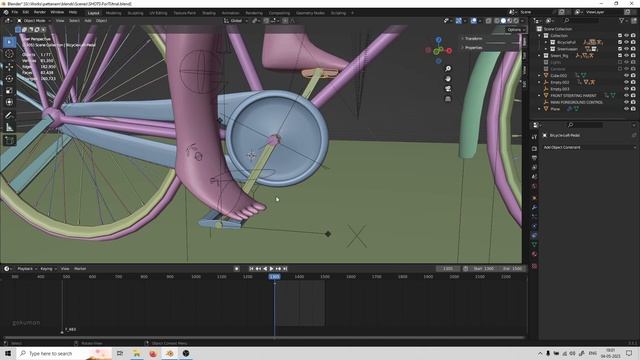
Task: Expand the BicycleFull collection tree arrow
Action: tap(546, 42)
